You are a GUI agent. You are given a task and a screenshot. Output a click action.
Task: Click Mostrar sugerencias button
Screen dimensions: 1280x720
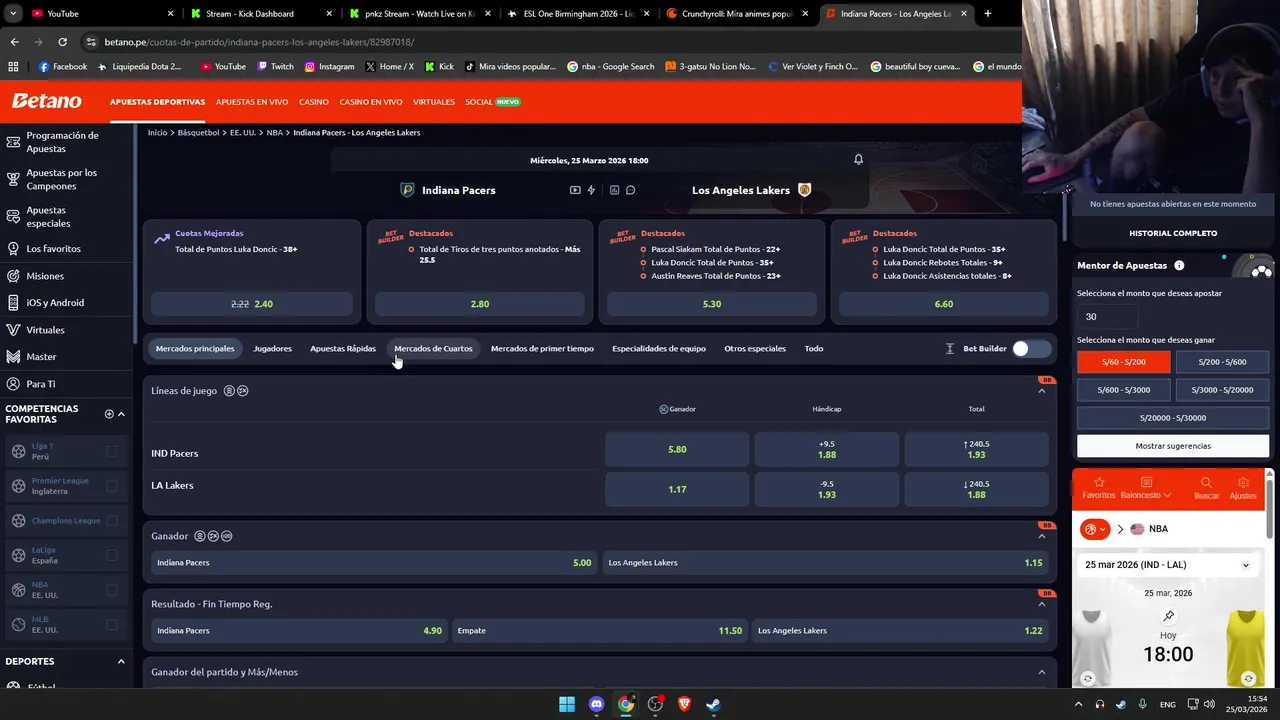(x=1173, y=446)
